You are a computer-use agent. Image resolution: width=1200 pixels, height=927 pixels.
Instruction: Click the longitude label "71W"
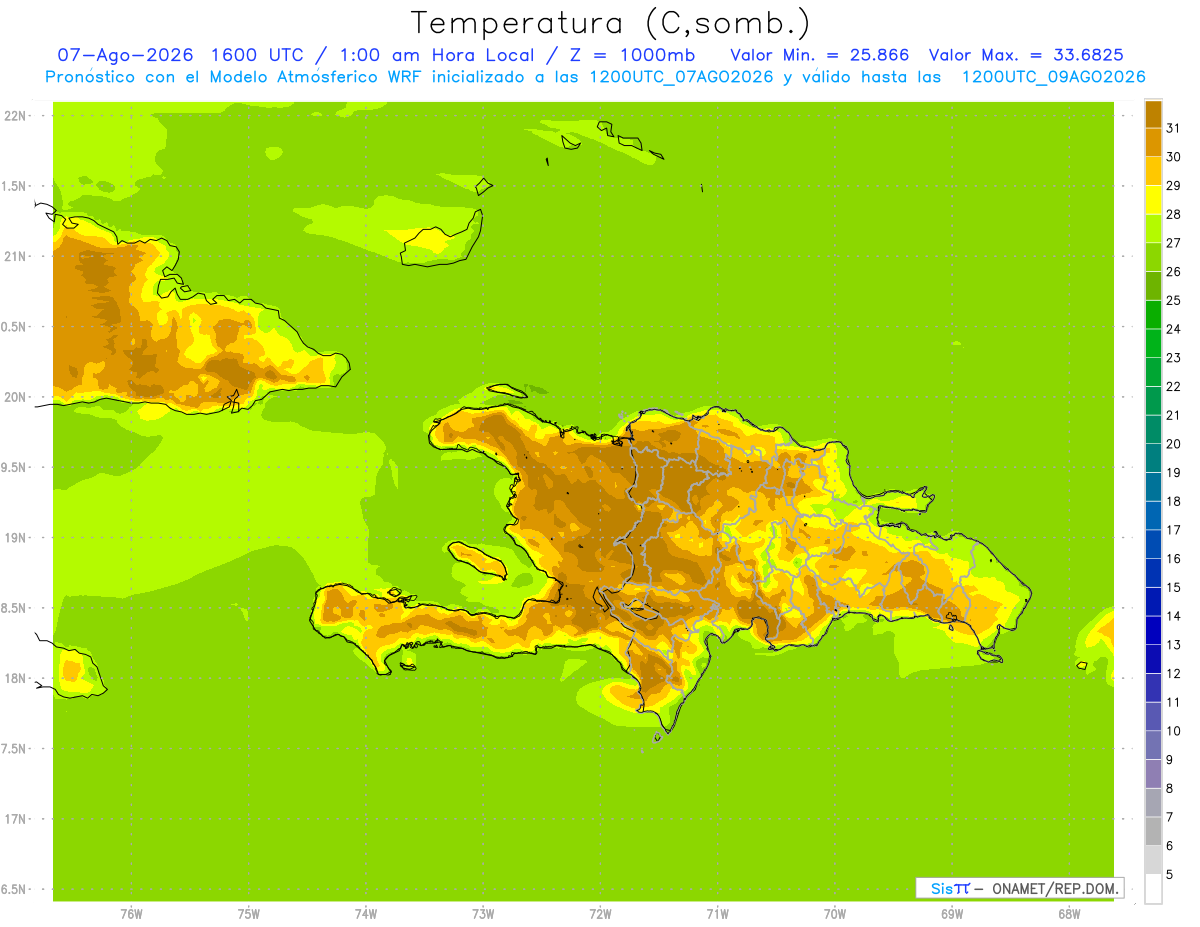(717, 914)
